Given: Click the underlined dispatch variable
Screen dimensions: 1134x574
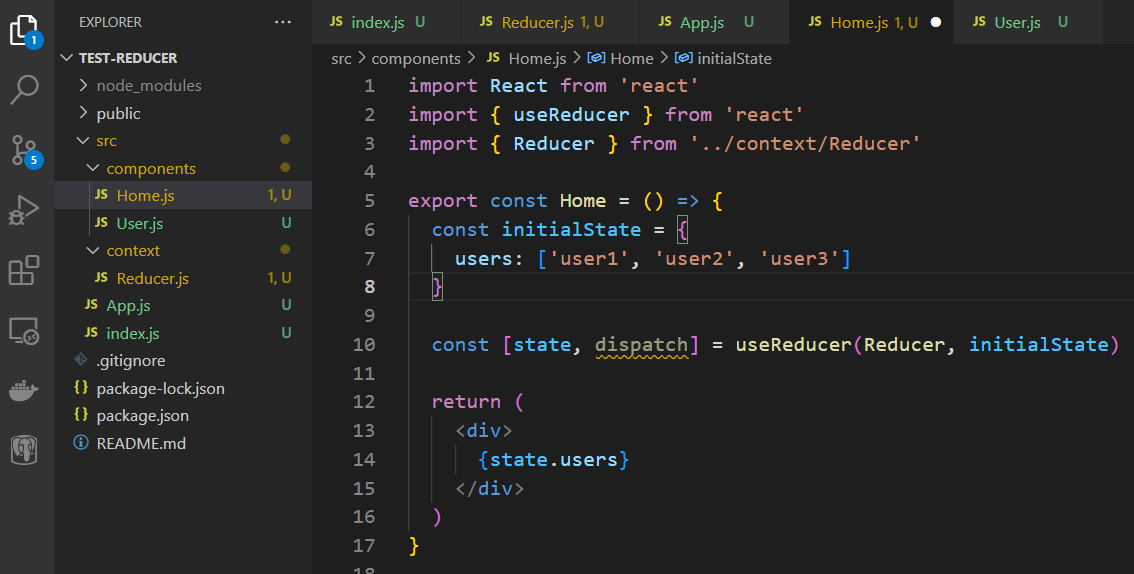Looking at the screenshot, I should tap(641, 344).
